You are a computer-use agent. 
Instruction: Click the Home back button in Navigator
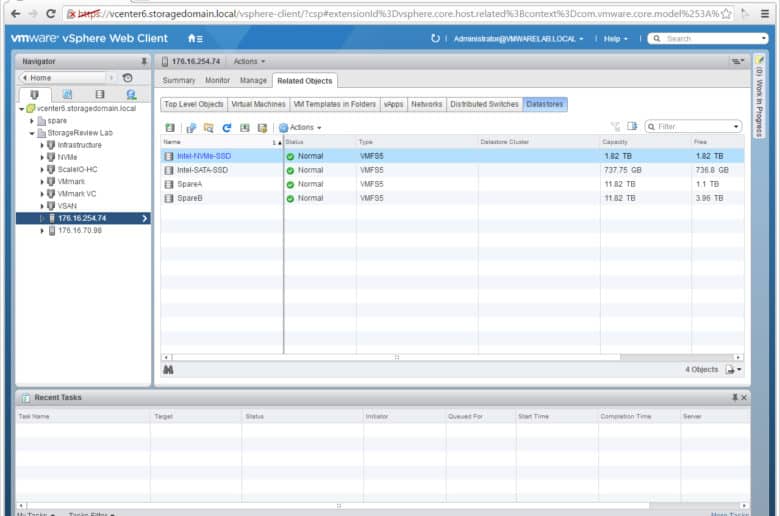pos(67,78)
